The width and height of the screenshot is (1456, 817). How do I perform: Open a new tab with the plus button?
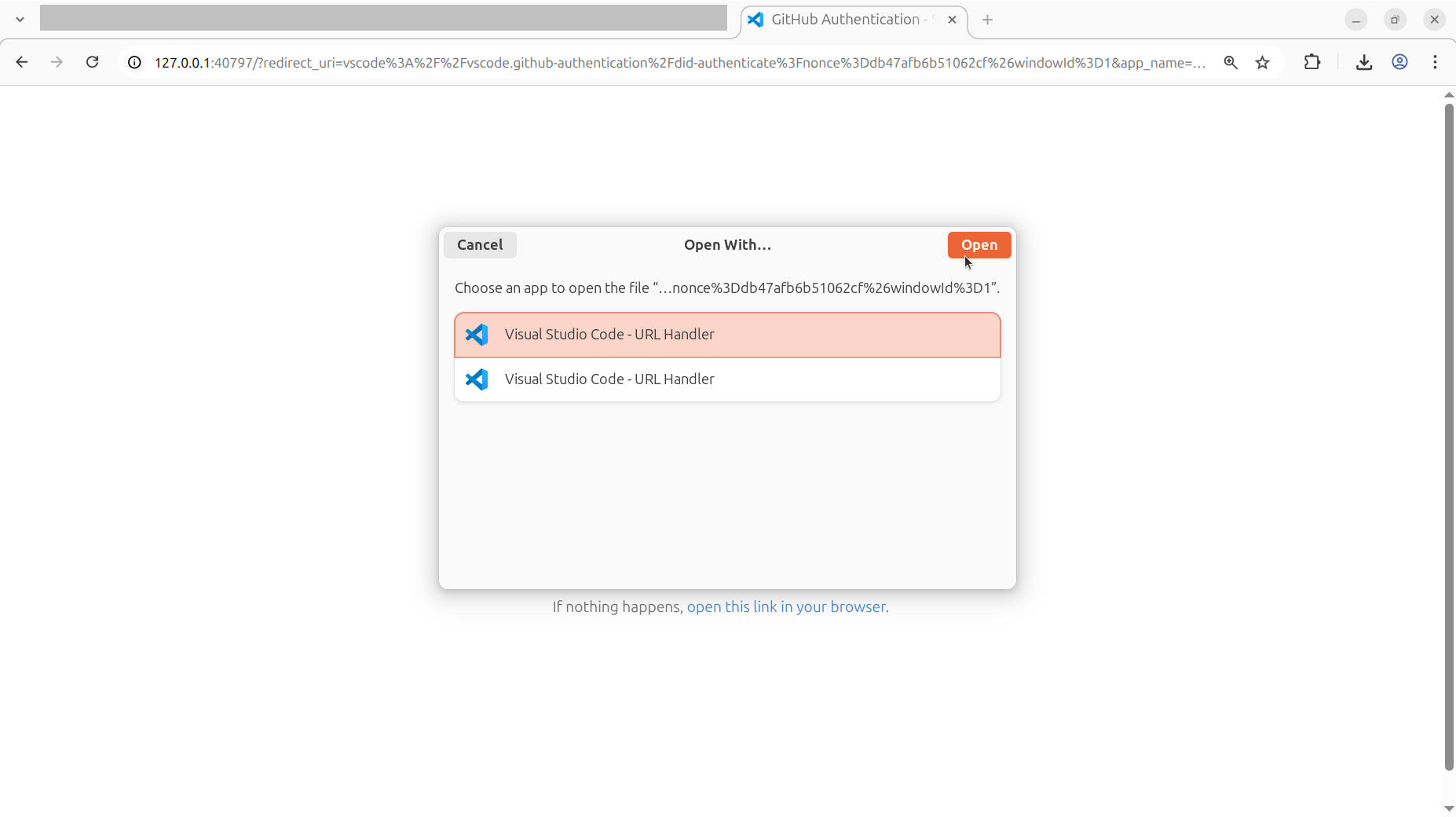tap(987, 20)
